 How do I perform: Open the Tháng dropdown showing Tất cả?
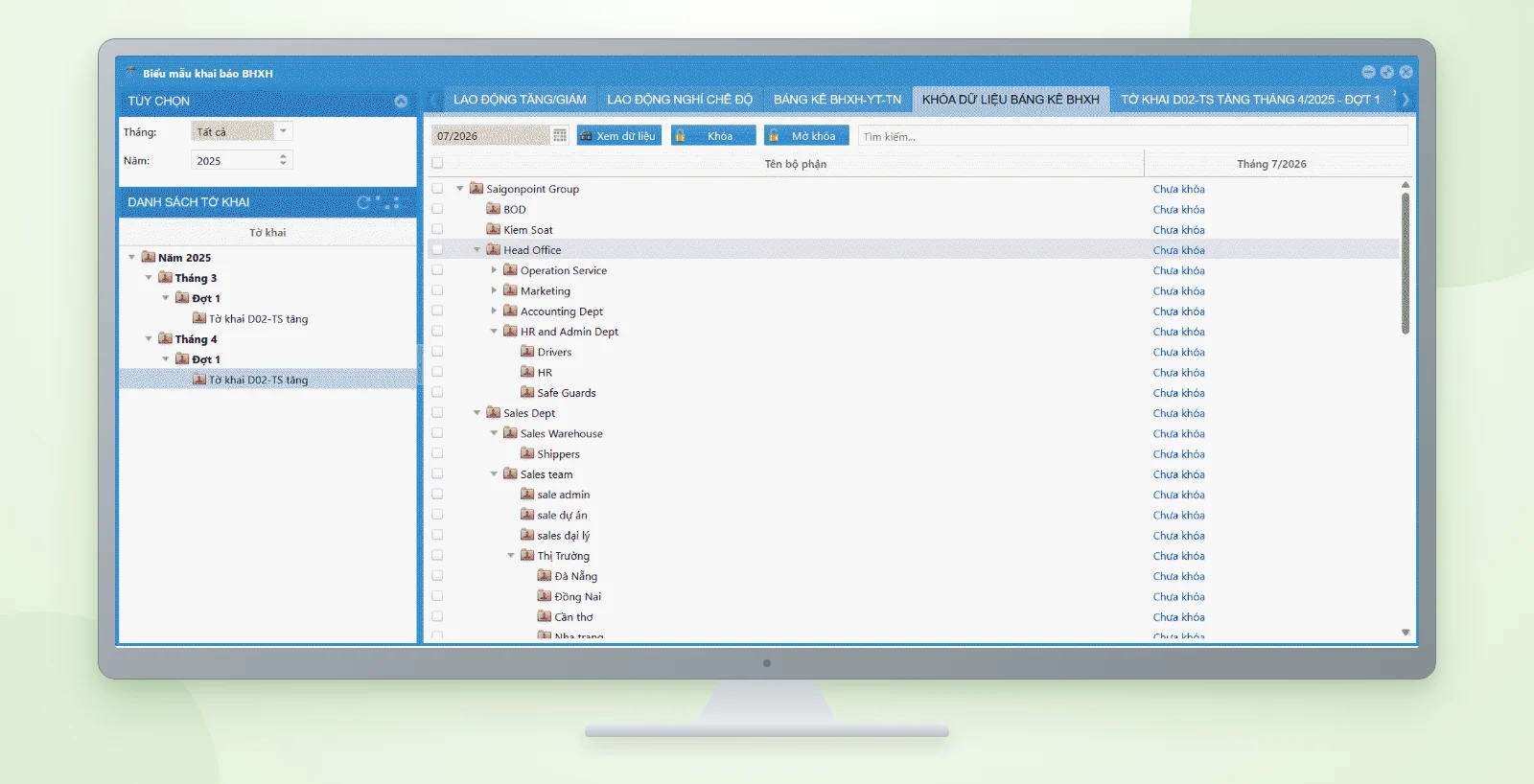pos(283,131)
